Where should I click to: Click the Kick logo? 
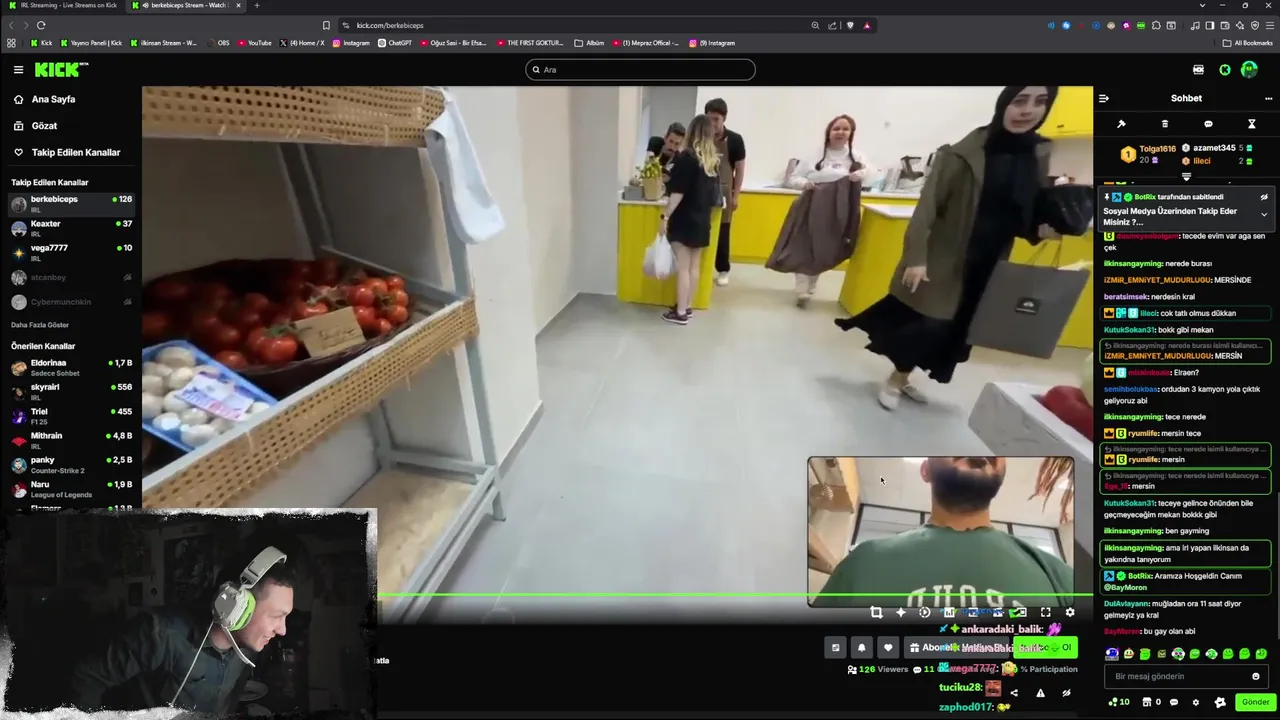point(61,69)
